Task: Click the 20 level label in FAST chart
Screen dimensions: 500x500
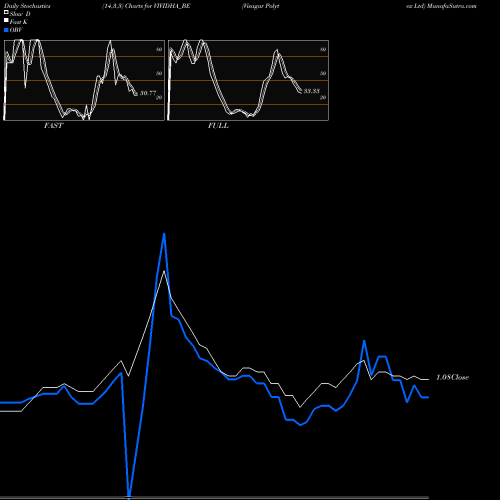Action: tap(159, 97)
